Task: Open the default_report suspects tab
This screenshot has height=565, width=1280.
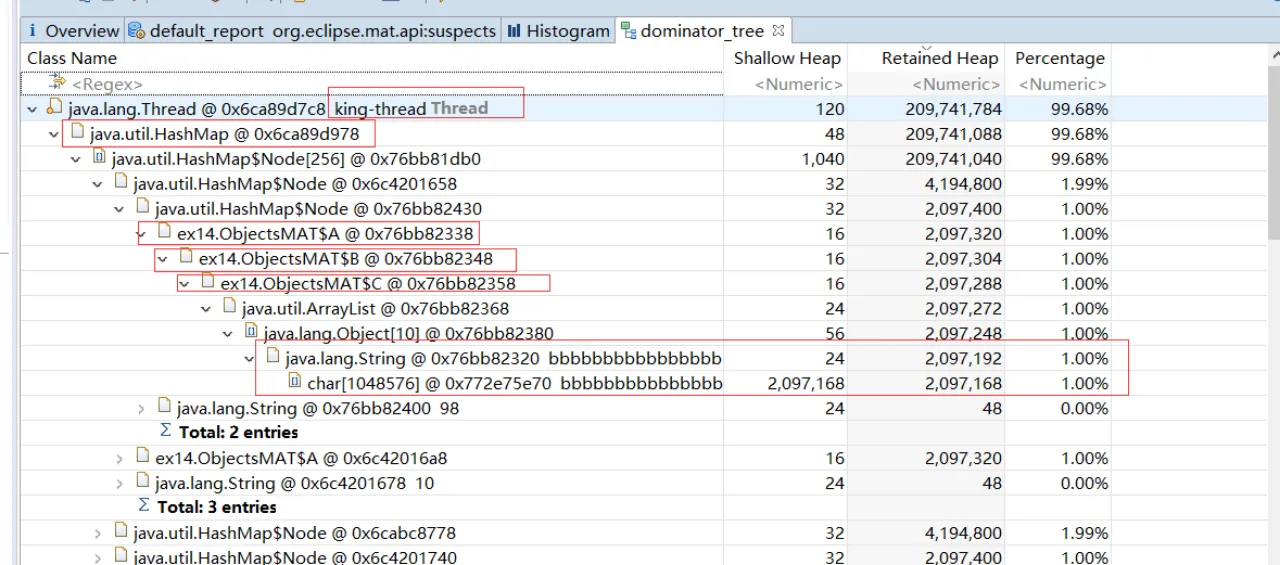Action: [x=312, y=31]
